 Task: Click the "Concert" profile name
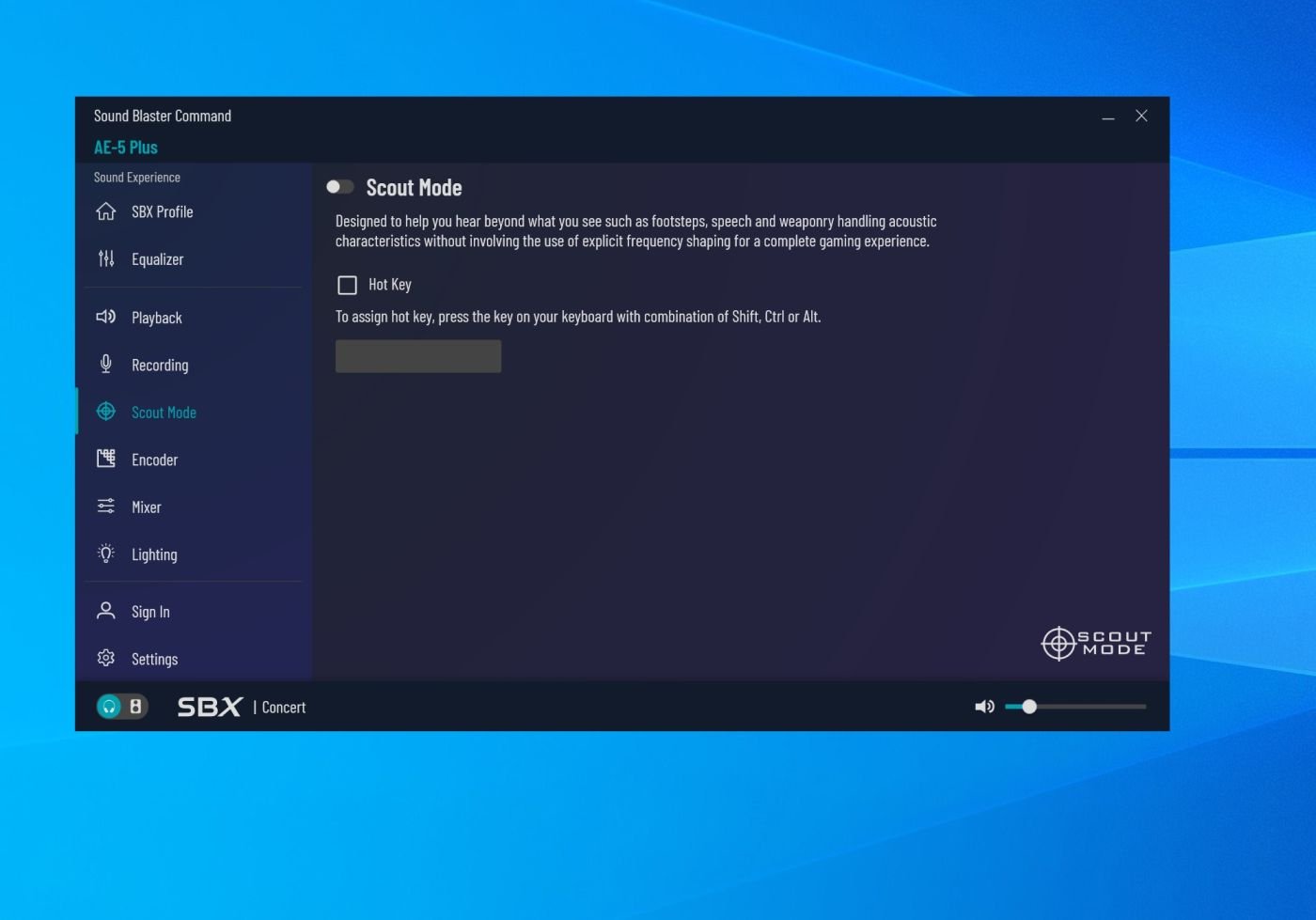284,708
